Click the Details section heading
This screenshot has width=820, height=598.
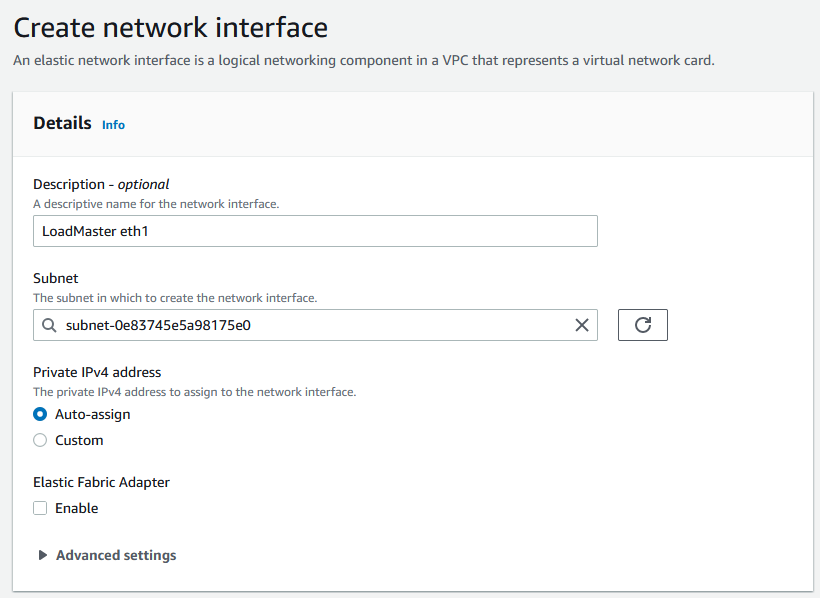coord(62,123)
